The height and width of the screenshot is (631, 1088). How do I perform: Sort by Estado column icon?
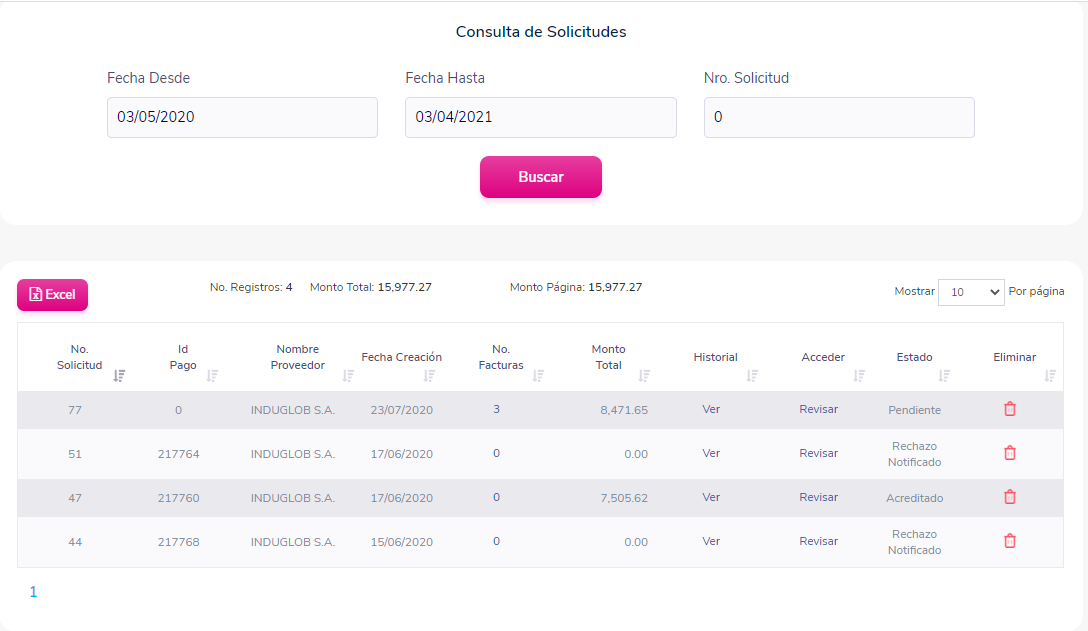click(x=944, y=376)
